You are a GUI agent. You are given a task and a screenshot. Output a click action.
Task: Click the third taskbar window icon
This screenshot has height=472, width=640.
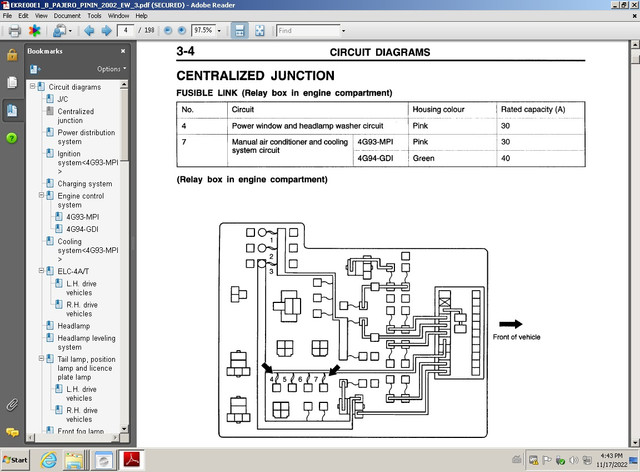[x=104, y=460]
